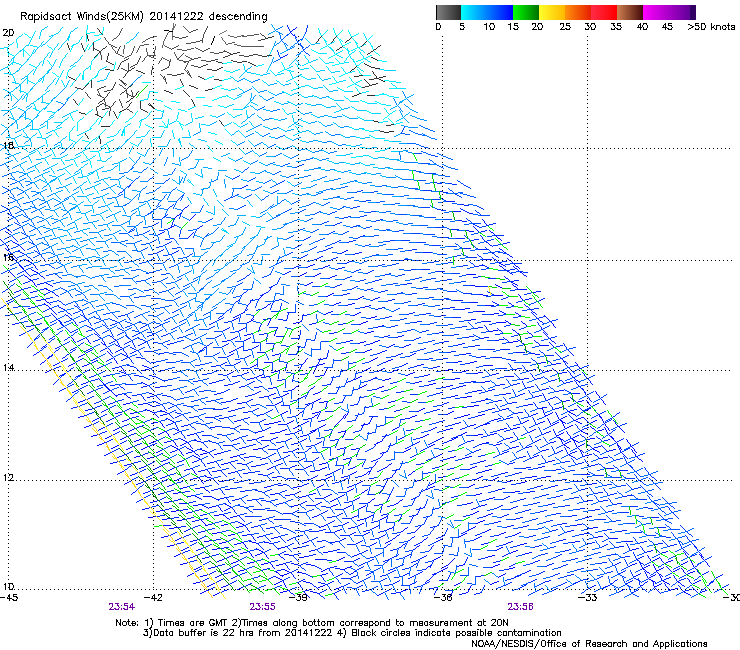Click the -45 longitude axis label
The image size is (740, 650).
coord(9,597)
